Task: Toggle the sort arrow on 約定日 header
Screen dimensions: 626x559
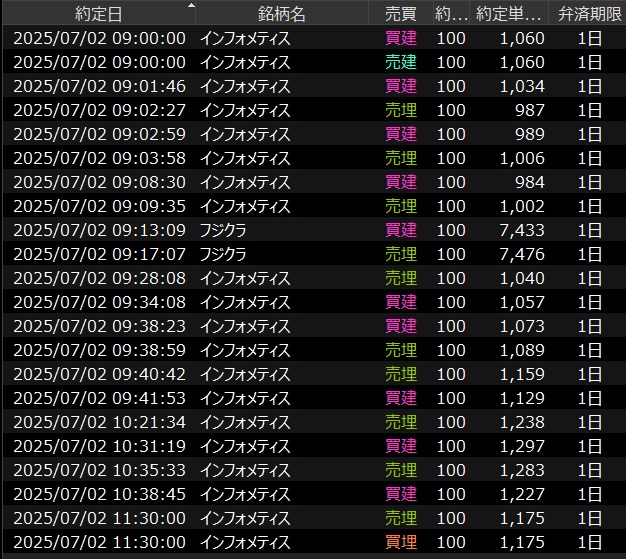Action: [x=191, y=5]
